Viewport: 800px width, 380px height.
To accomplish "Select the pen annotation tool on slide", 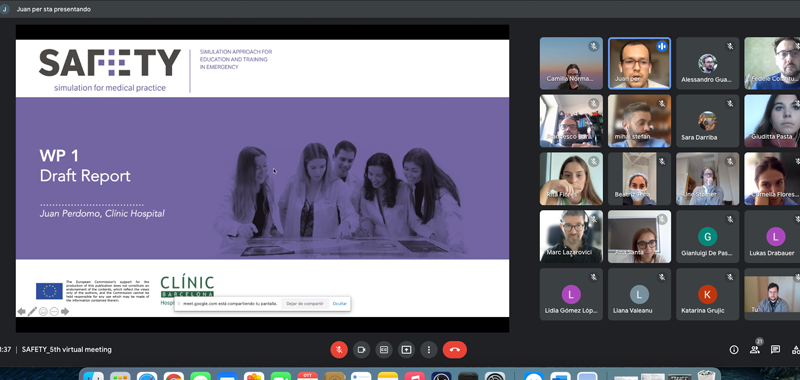I will [32, 311].
